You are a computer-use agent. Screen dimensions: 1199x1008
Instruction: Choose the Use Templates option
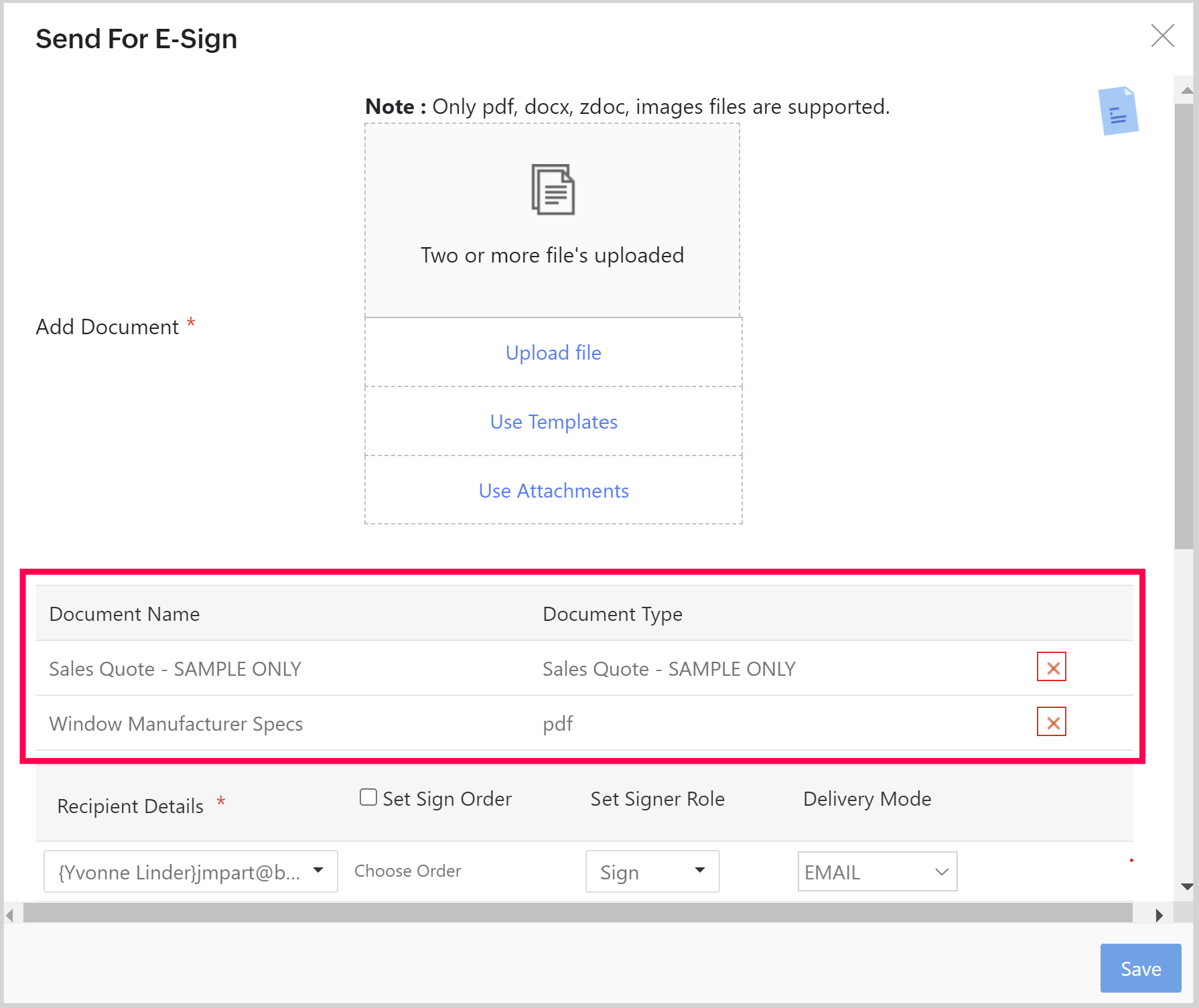553,422
